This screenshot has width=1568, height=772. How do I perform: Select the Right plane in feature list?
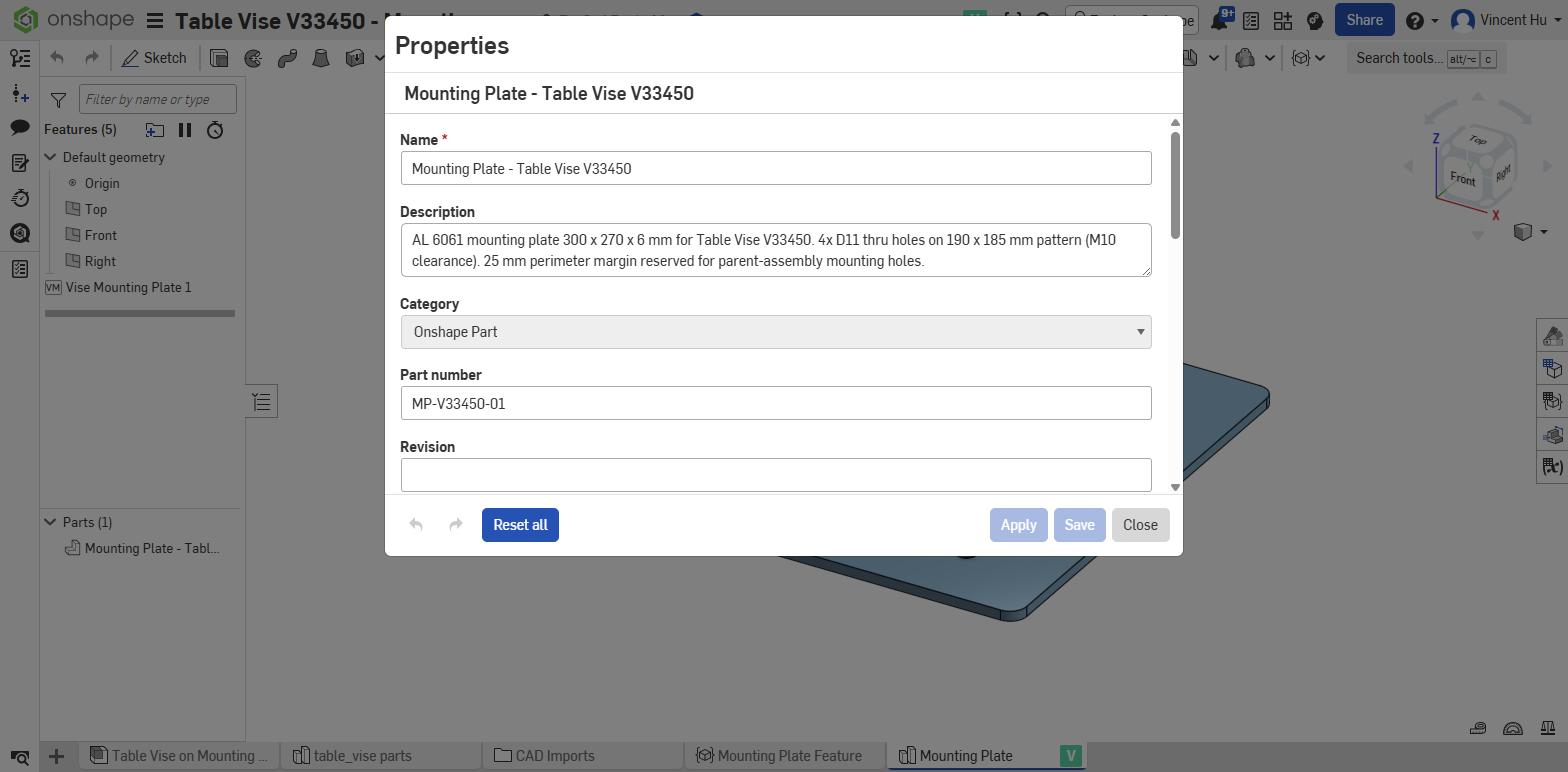coord(90,261)
